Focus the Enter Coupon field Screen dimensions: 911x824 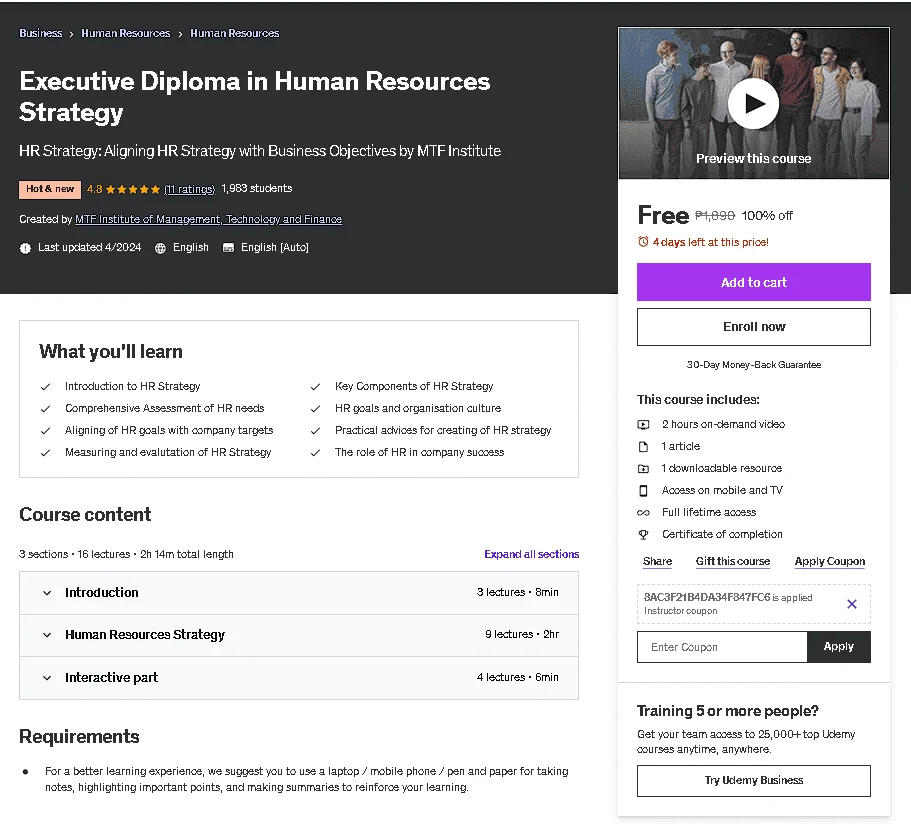[722, 647]
